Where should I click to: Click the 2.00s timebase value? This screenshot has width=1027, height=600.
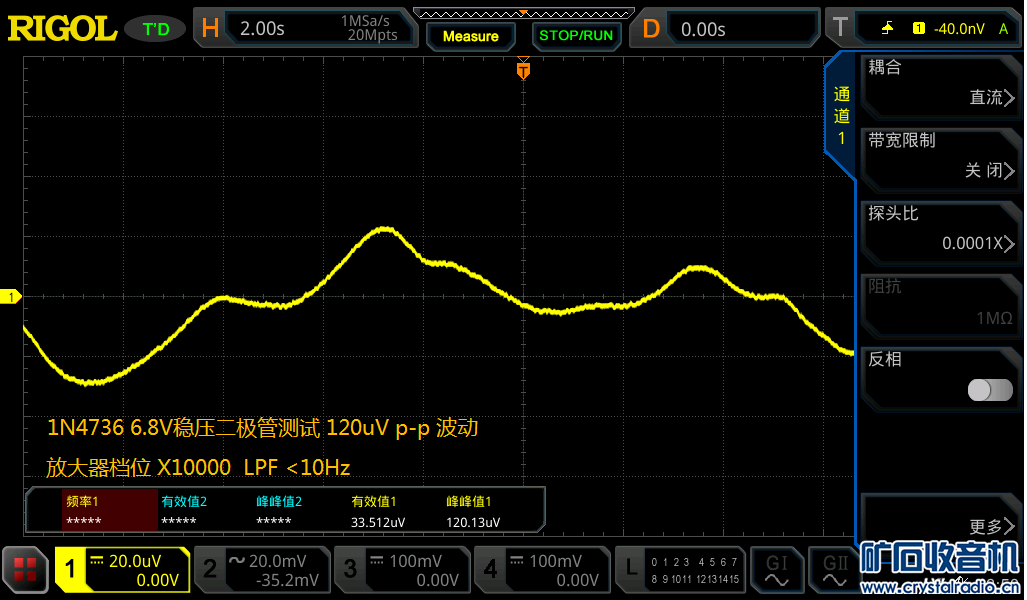262,29
